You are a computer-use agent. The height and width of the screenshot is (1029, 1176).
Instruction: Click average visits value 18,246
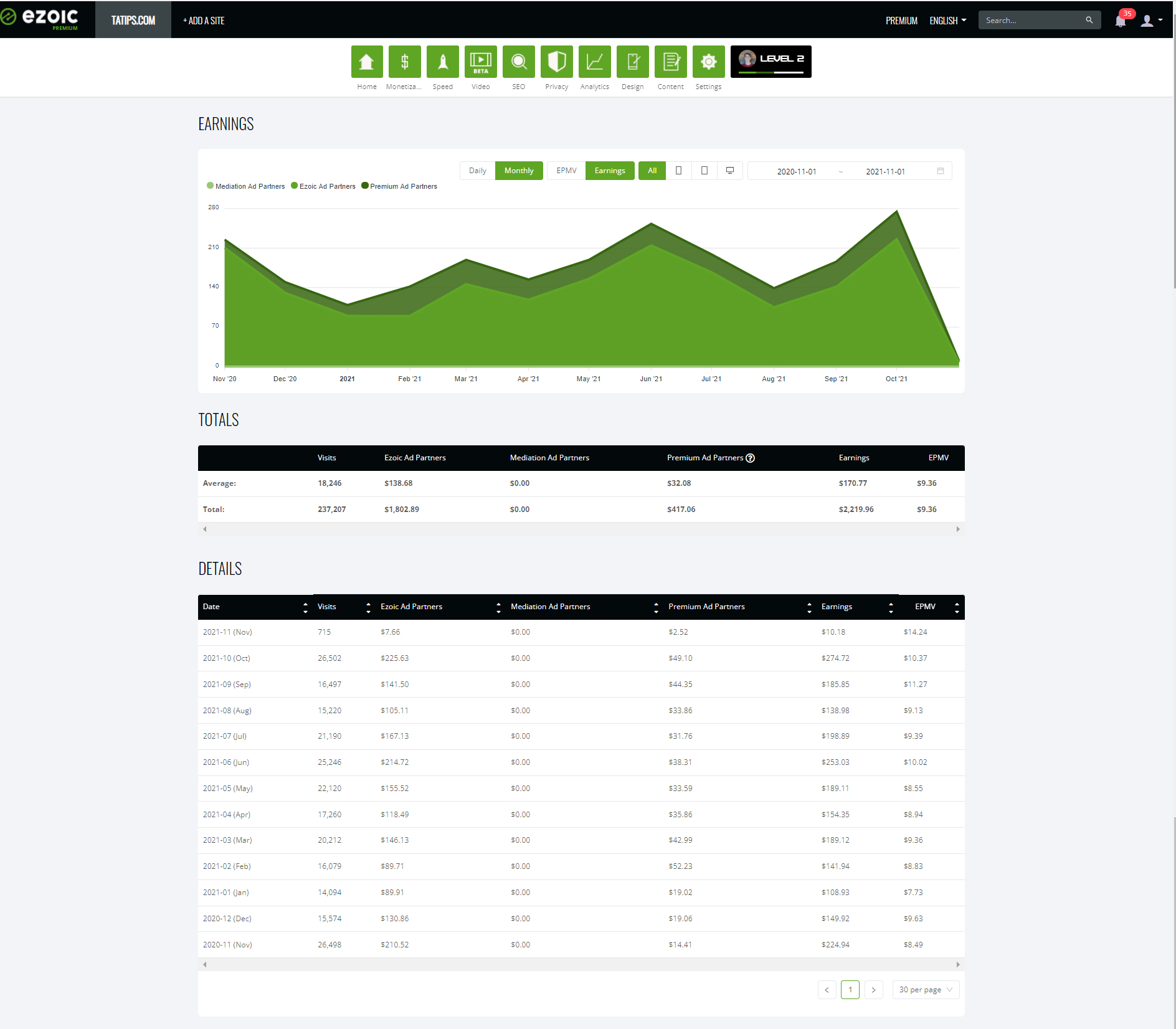coord(330,483)
